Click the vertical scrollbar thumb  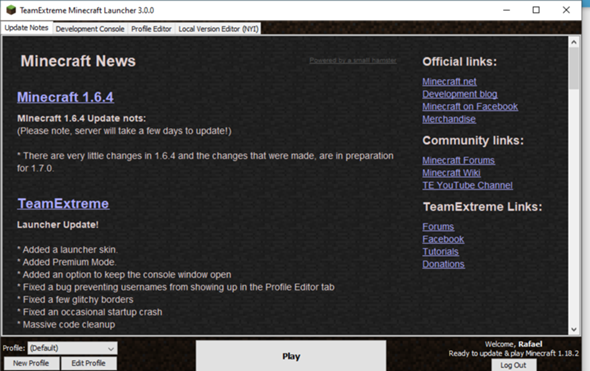[x=573, y=68]
